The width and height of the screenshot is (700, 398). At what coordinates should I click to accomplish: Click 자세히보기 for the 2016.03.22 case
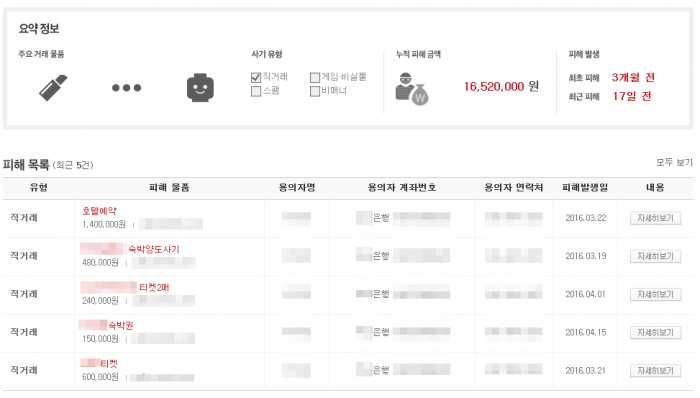(x=655, y=218)
